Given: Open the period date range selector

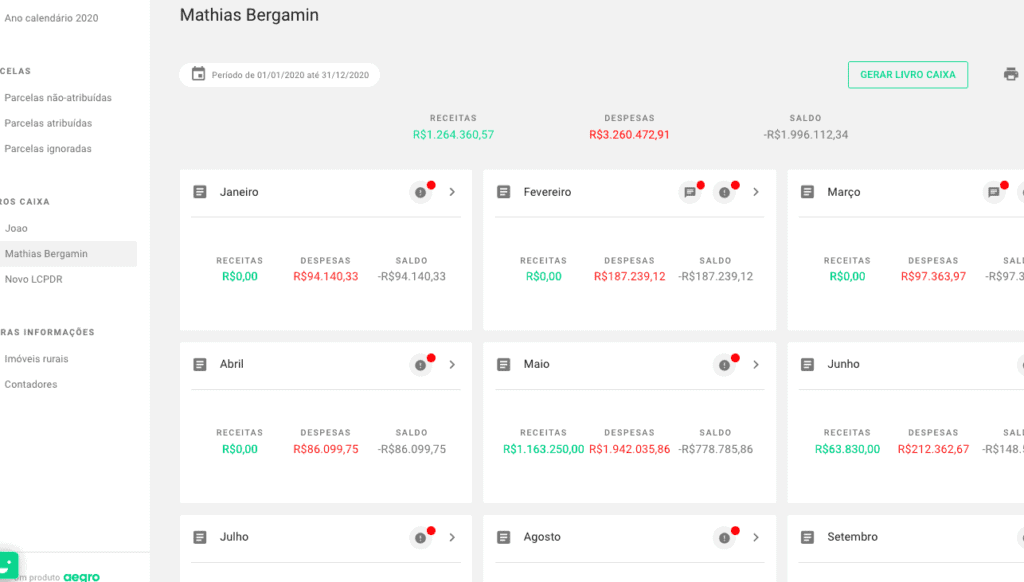Looking at the screenshot, I should pos(280,75).
